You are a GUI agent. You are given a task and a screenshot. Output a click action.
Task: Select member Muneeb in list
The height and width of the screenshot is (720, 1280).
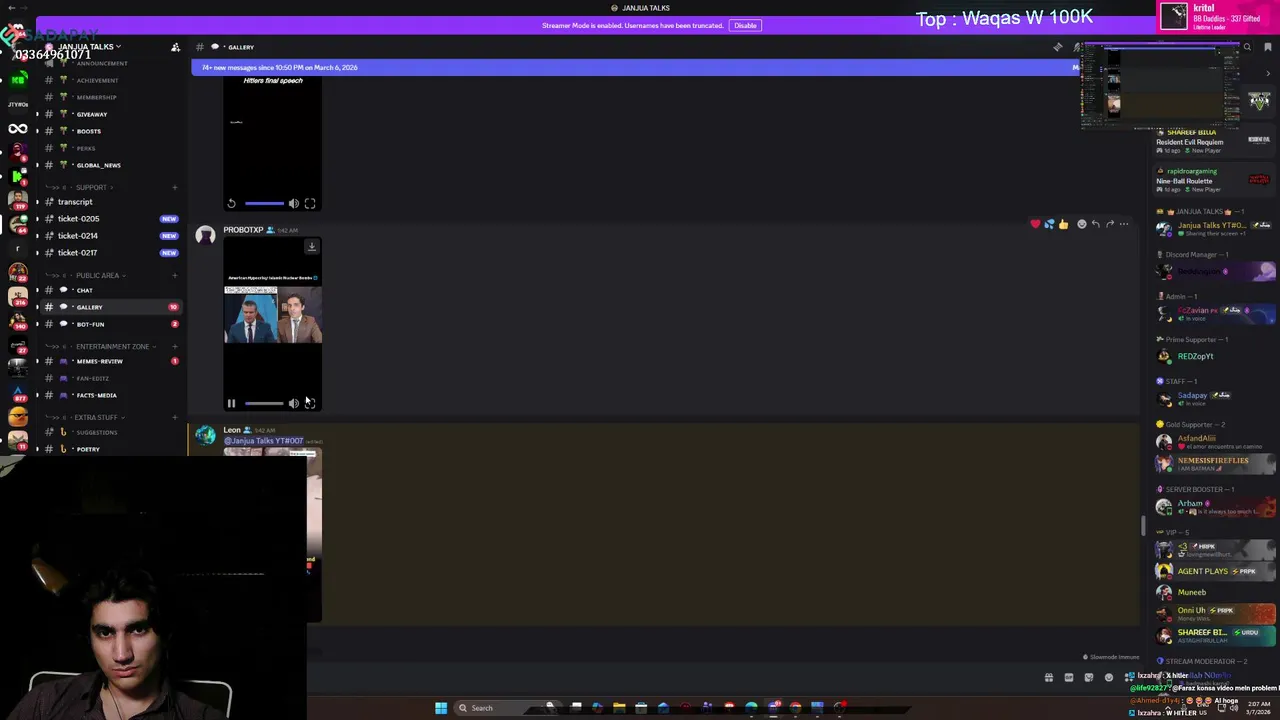tap(1214, 592)
